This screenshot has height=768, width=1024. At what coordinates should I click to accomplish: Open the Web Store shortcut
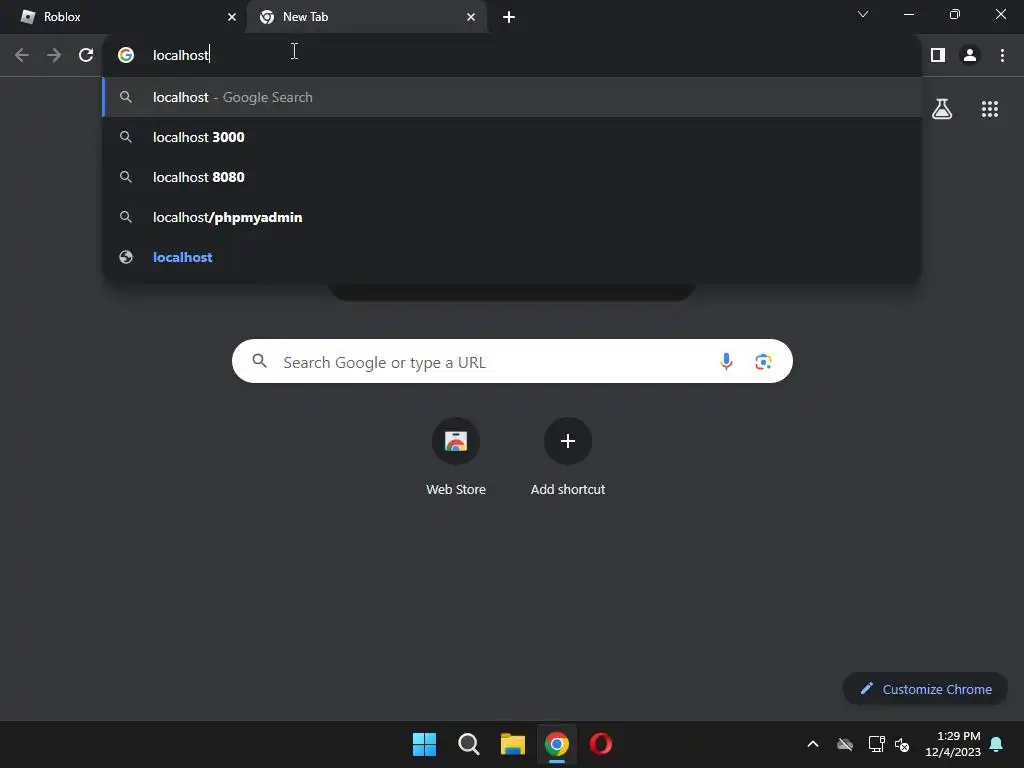(456, 457)
